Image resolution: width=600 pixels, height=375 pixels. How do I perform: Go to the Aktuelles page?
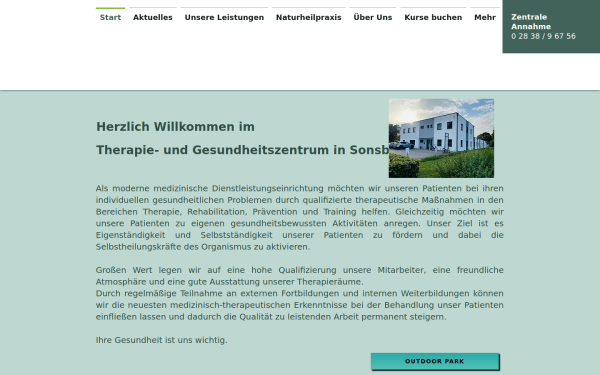(153, 17)
